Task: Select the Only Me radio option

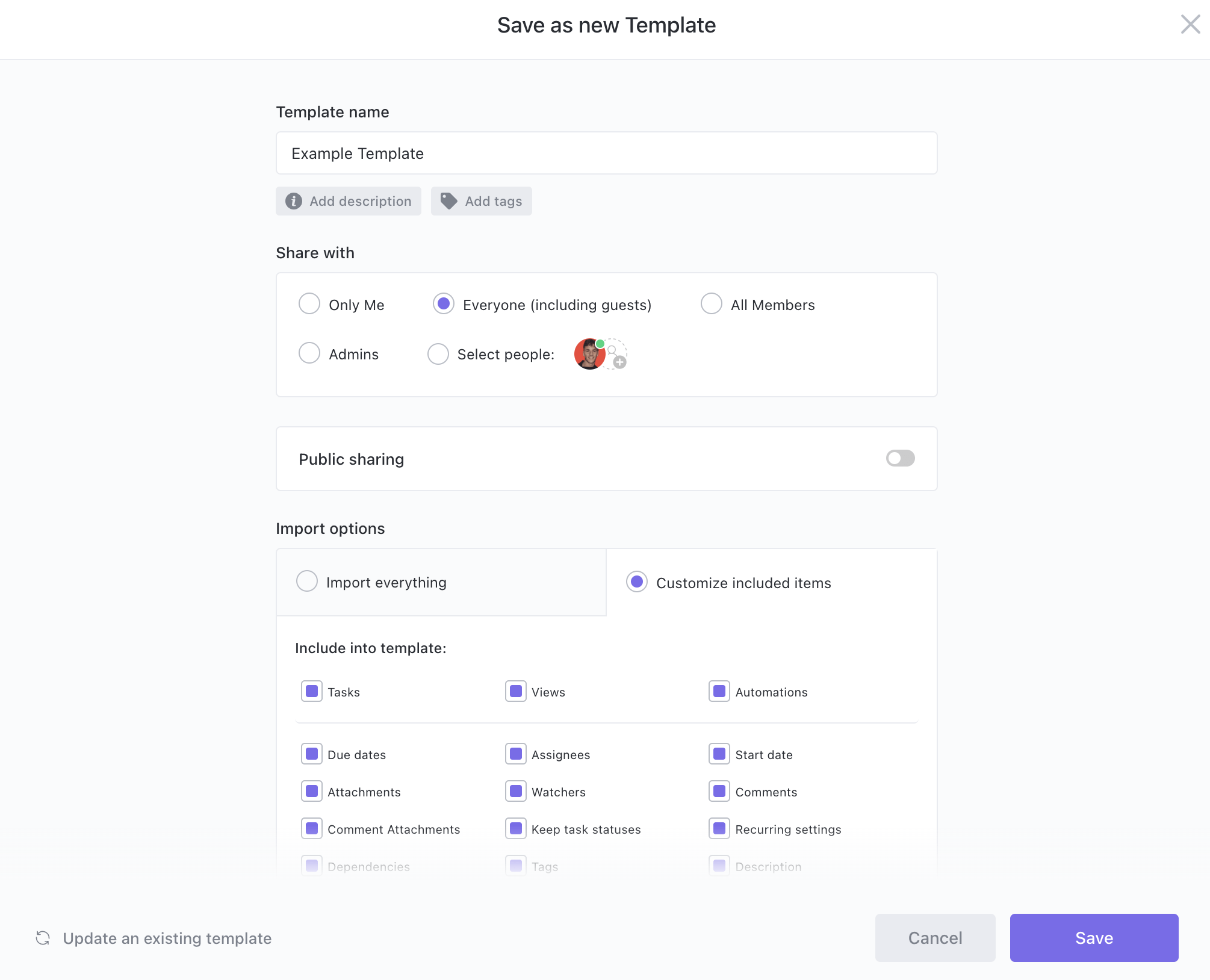Action: pyautogui.click(x=309, y=304)
